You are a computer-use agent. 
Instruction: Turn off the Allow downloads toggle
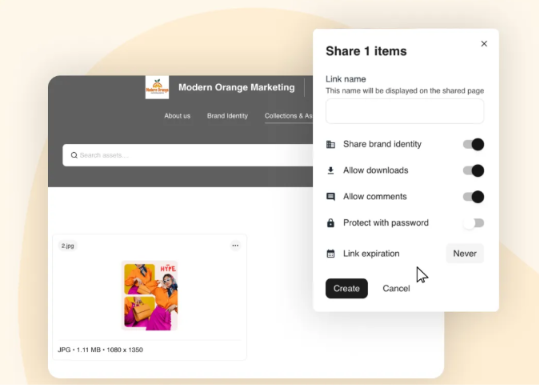click(473, 170)
